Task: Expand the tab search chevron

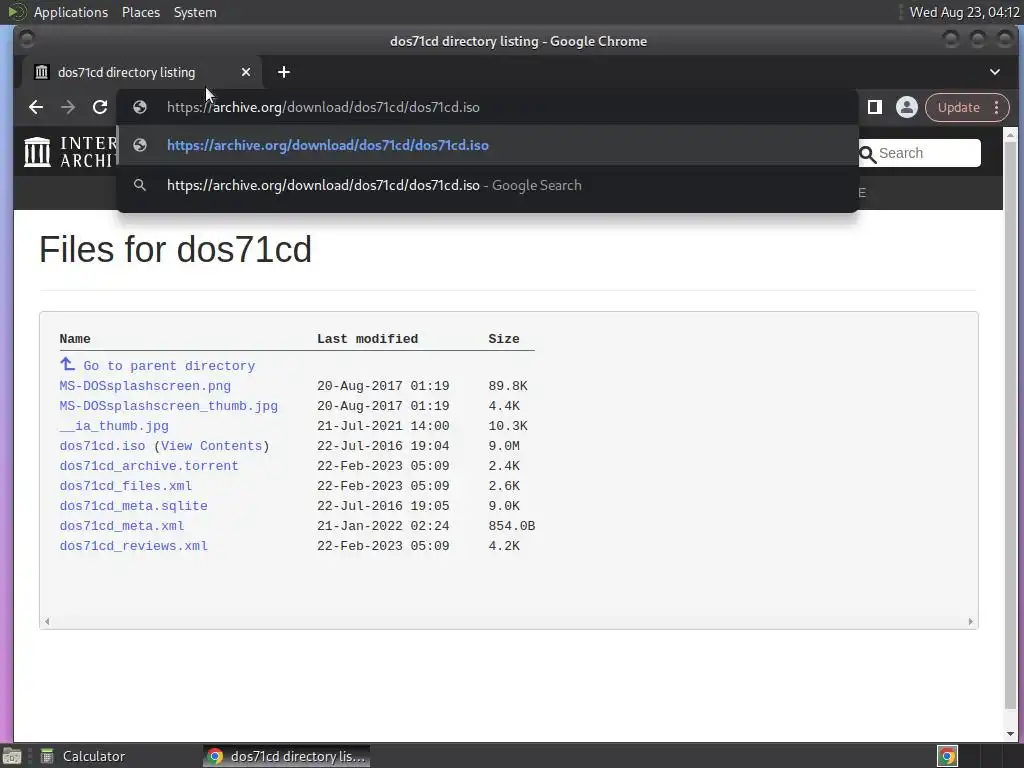Action: [995, 72]
